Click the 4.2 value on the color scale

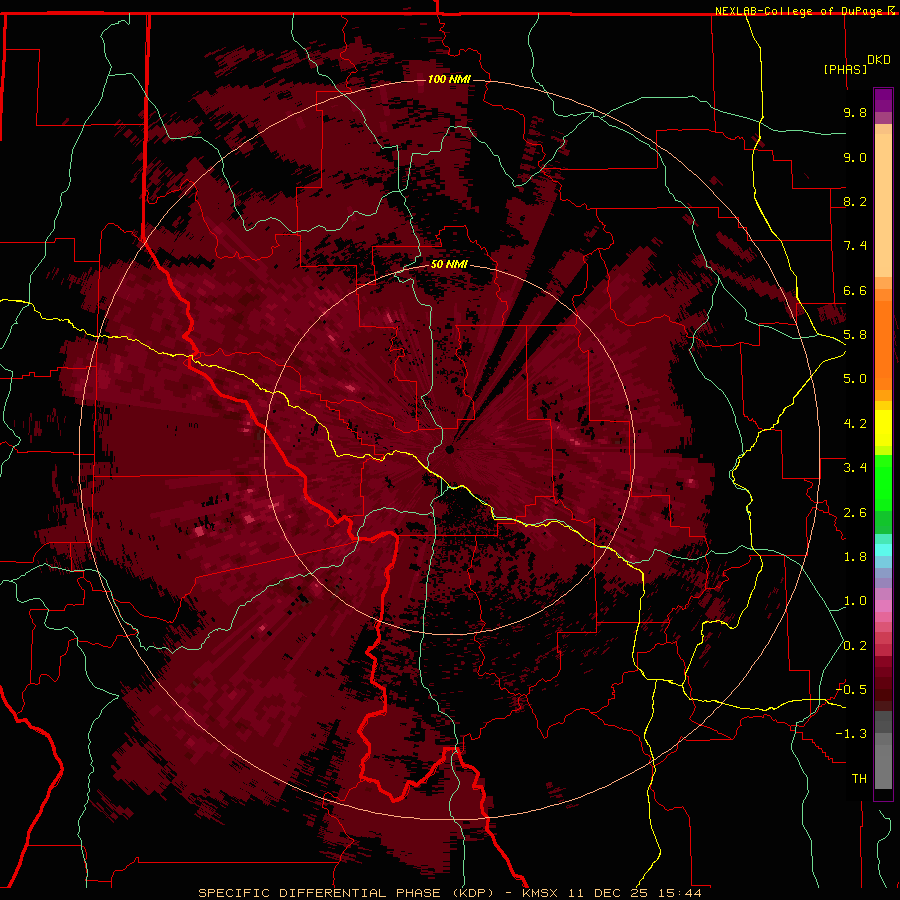tap(855, 424)
